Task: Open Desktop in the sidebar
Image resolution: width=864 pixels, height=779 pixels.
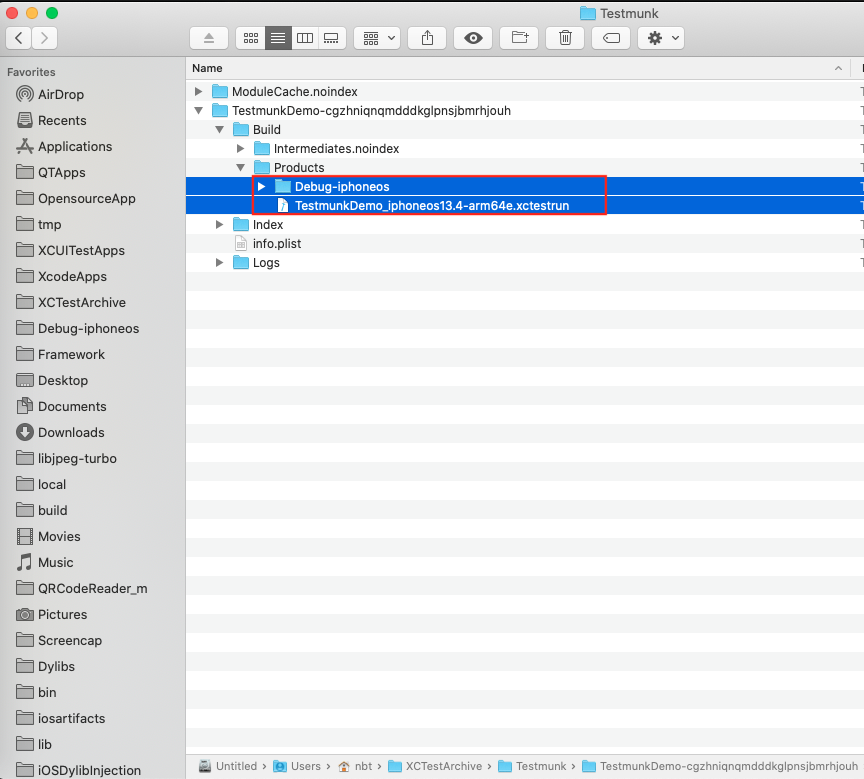Action: pyautogui.click(x=52, y=380)
